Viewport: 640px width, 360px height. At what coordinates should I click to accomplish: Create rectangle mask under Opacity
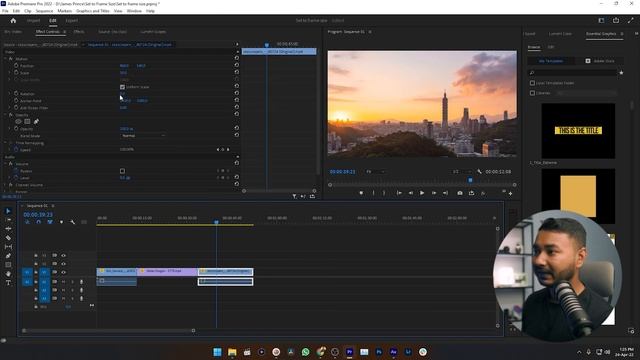tap(27, 122)
